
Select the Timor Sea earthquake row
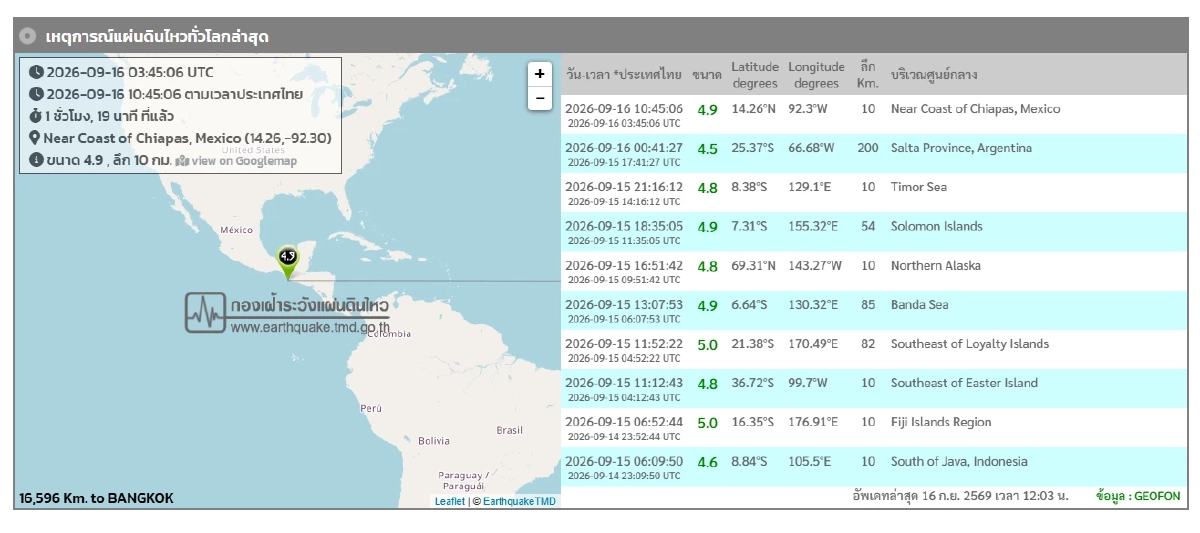[874, 193]
